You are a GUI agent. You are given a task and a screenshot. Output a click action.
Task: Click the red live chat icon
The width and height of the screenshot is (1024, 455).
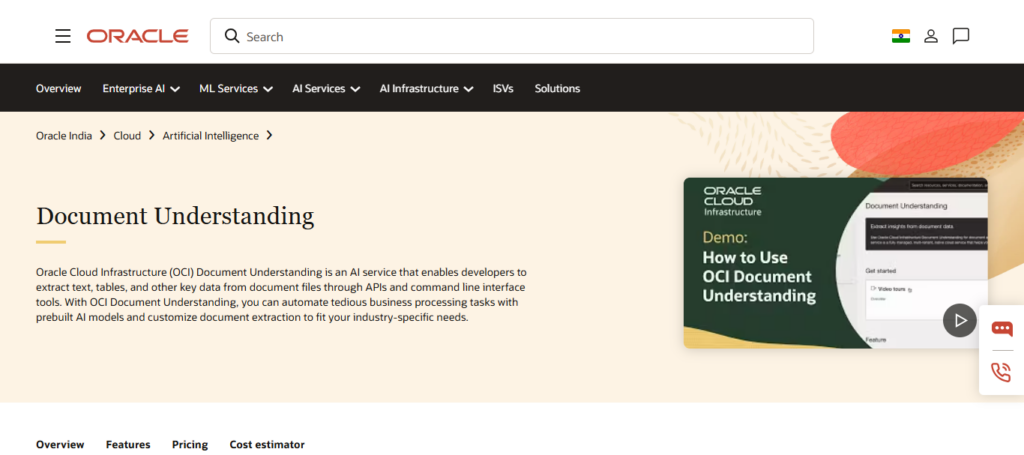[x=1002, y=328]
